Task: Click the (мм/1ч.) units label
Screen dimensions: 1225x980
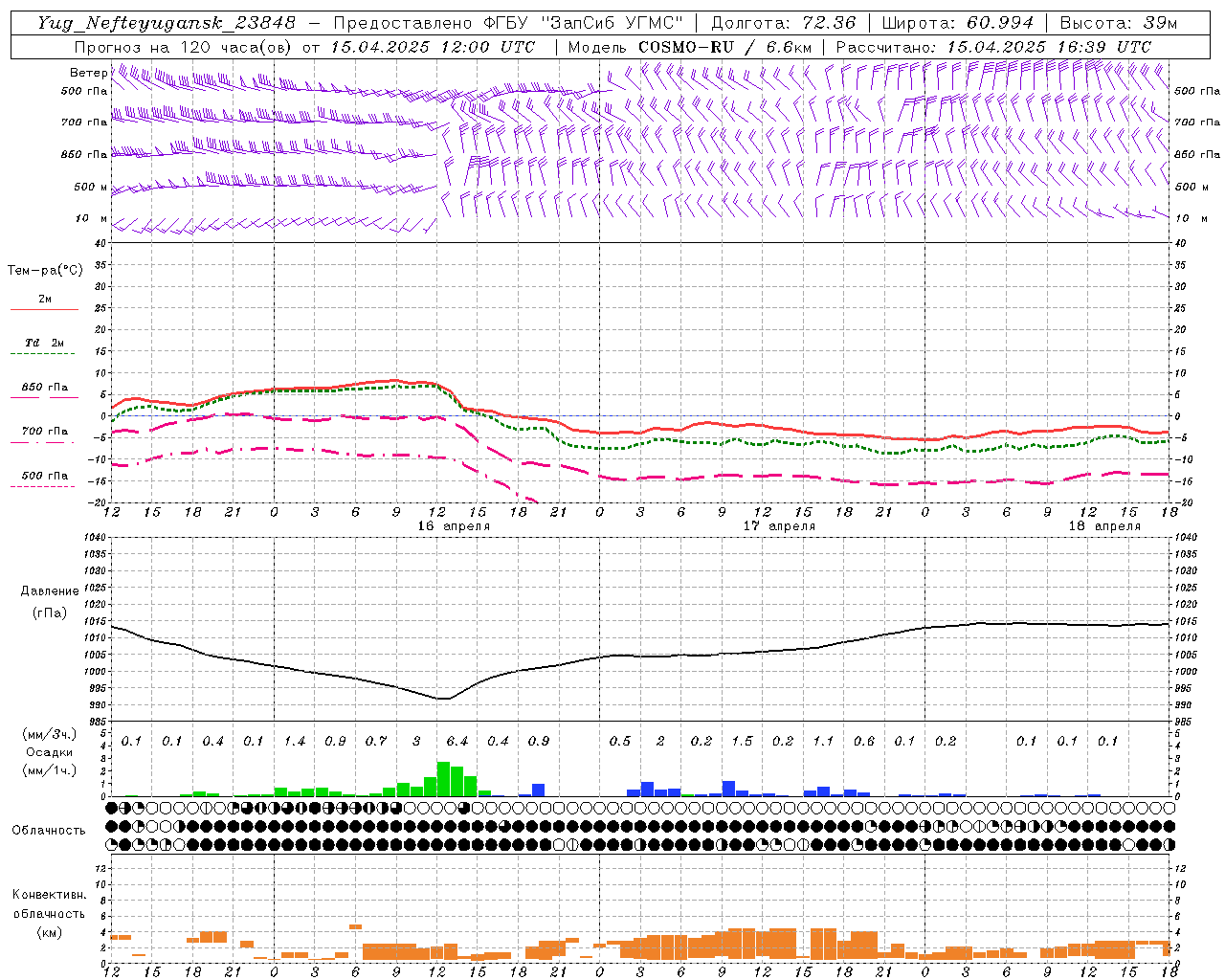Action: tap(49, 770)
